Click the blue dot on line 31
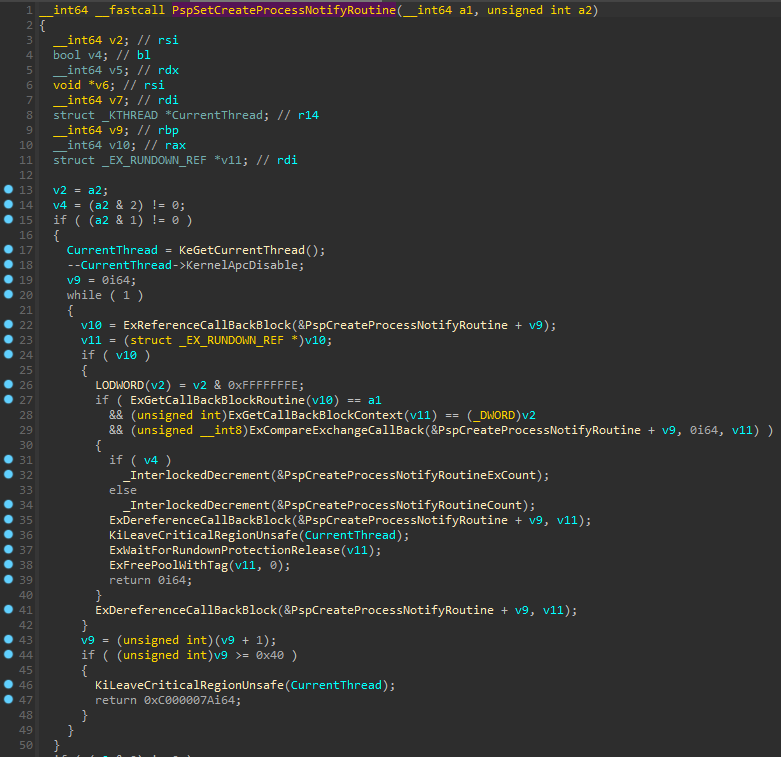 (8, 459)
